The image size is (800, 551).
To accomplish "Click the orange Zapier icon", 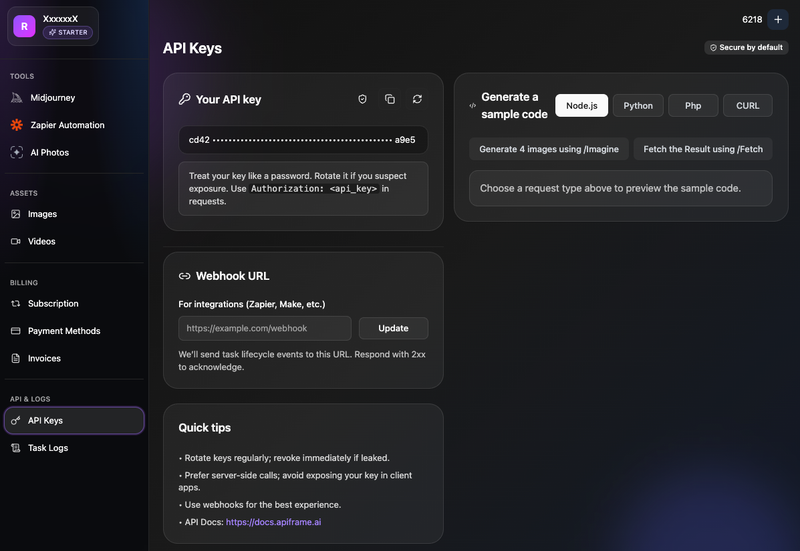I will point(16,125).
